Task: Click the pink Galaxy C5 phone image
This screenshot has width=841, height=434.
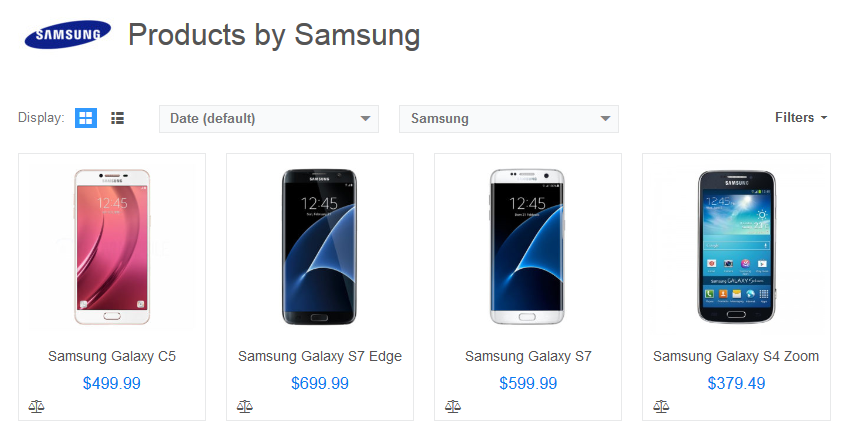Action: point(112,247)
